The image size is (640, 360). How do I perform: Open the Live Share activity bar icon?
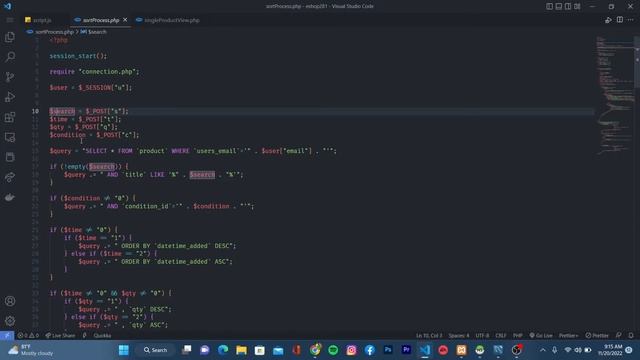point(10,177)
